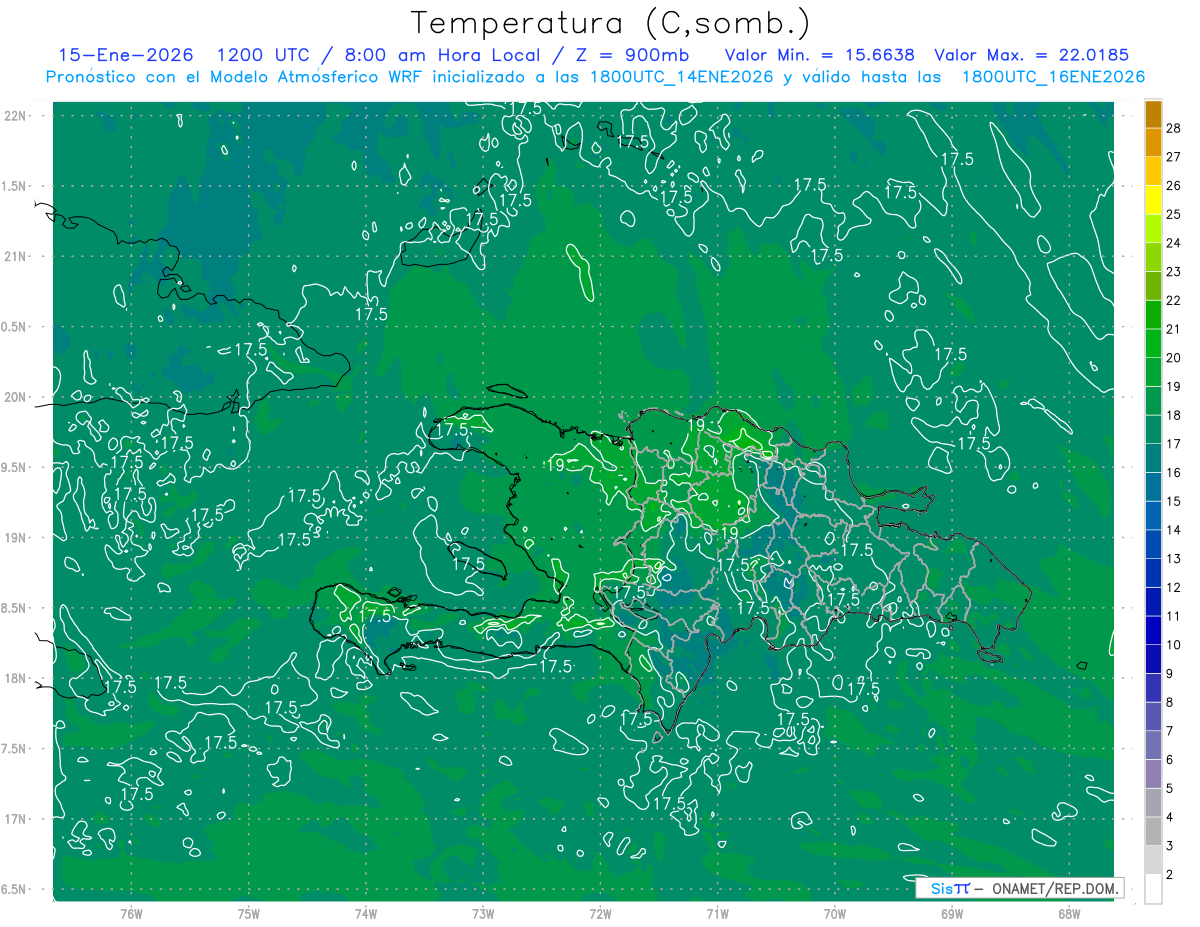Click the "68W" longitude axis label
The width and height of the screenshot is (1200, 927).
[x=1069, y=913]
